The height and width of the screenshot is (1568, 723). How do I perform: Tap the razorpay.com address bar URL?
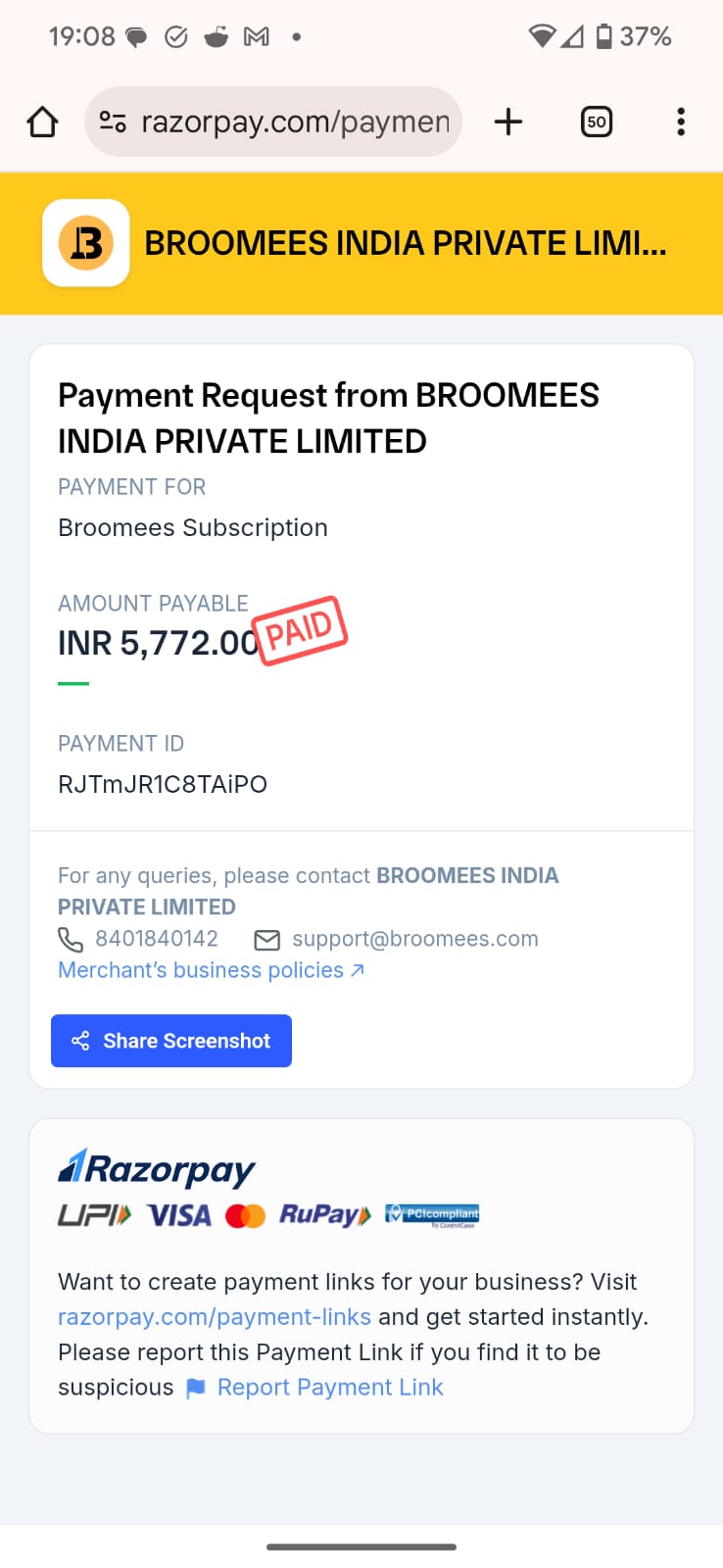point(295,122)
